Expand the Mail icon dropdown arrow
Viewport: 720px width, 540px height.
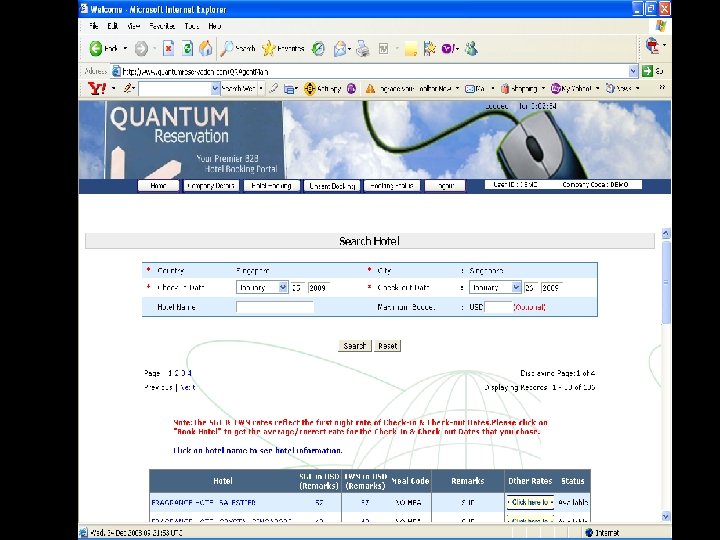[x=350, y=48]
